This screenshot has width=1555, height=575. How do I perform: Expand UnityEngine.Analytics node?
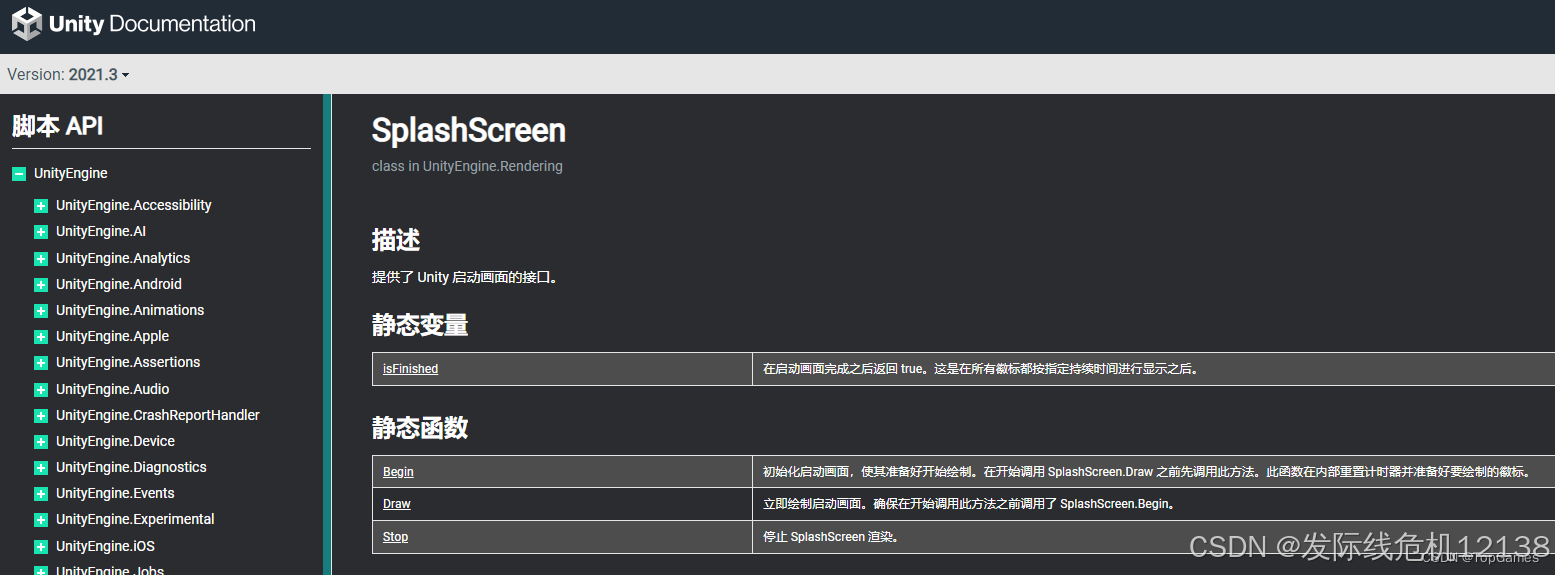click(x=41, y=259)
